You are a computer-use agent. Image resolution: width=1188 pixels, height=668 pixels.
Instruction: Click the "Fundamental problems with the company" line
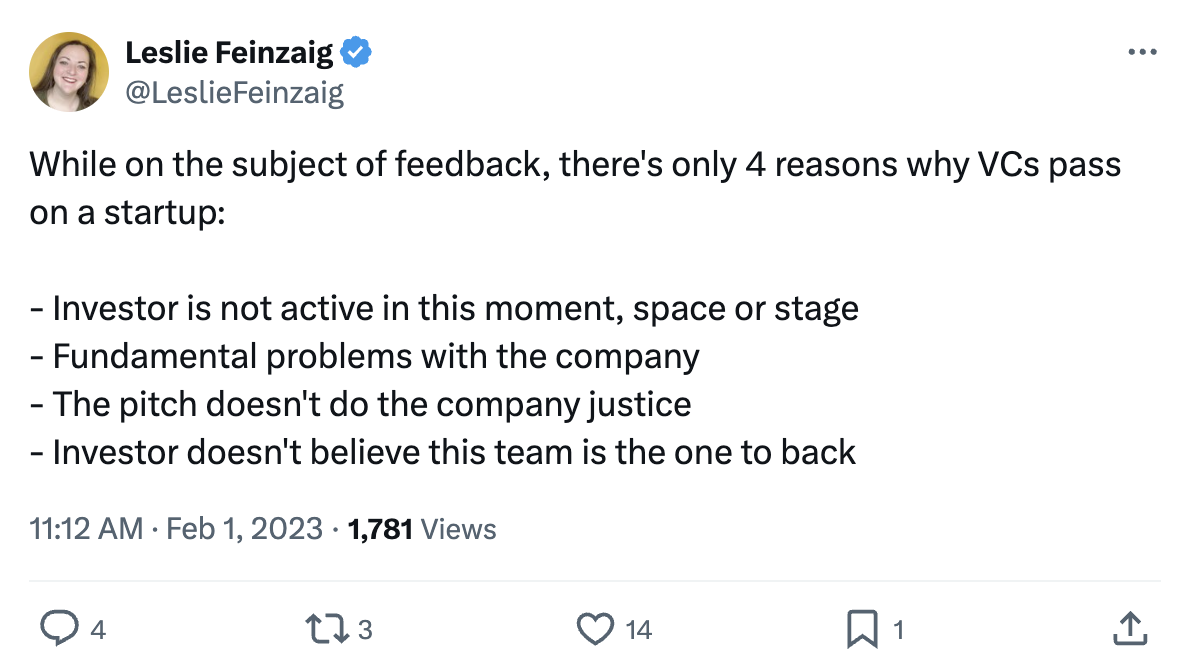[x=375, y=356]
